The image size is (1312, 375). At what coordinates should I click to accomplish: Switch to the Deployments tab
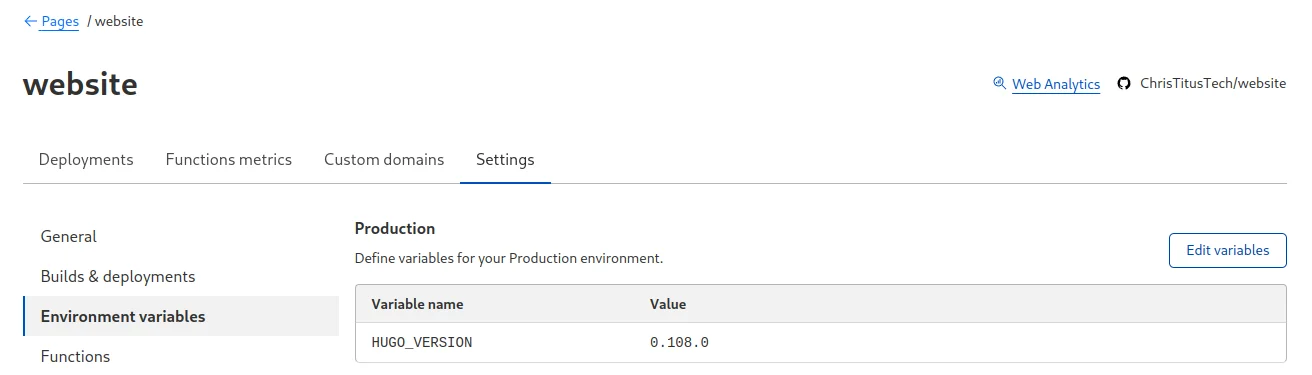86,159
